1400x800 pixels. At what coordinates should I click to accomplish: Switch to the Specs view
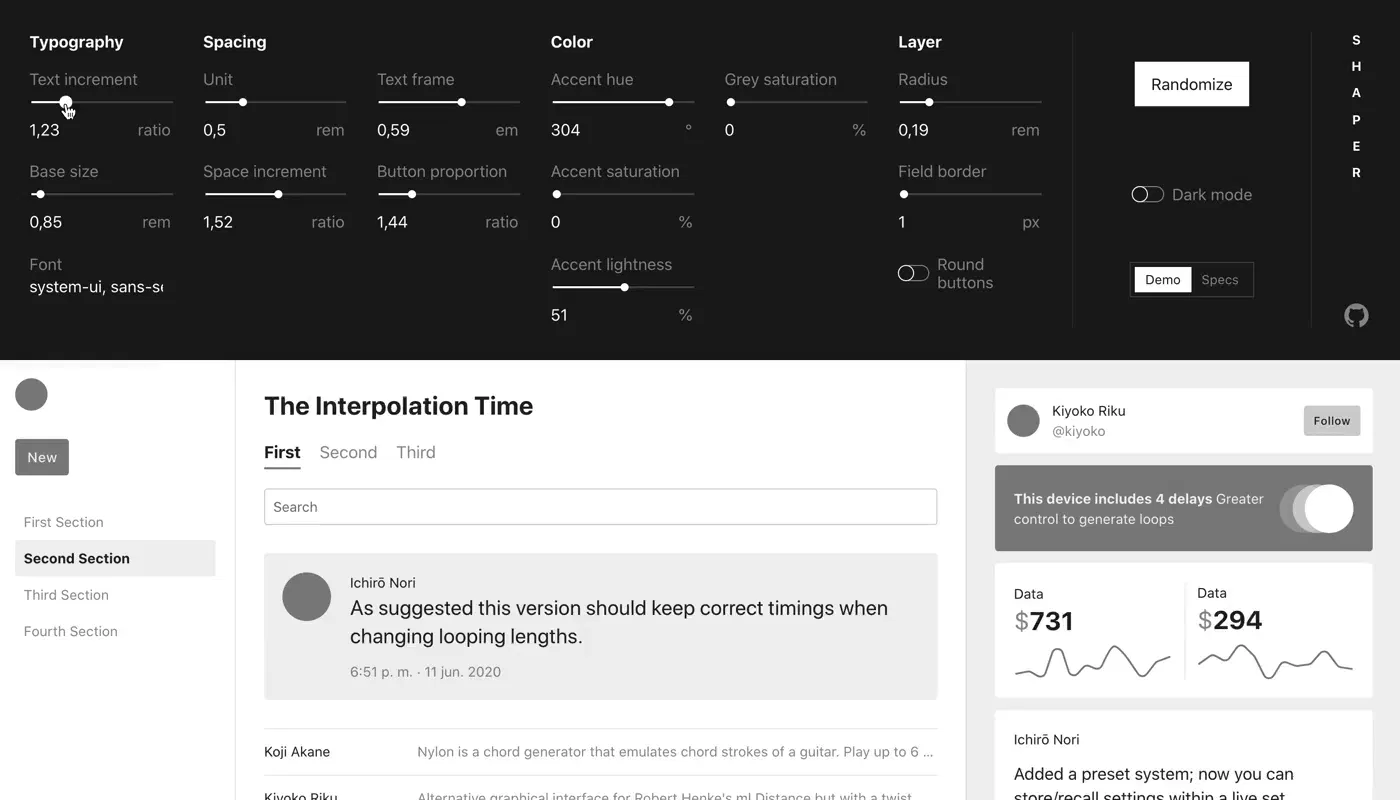1220,280
